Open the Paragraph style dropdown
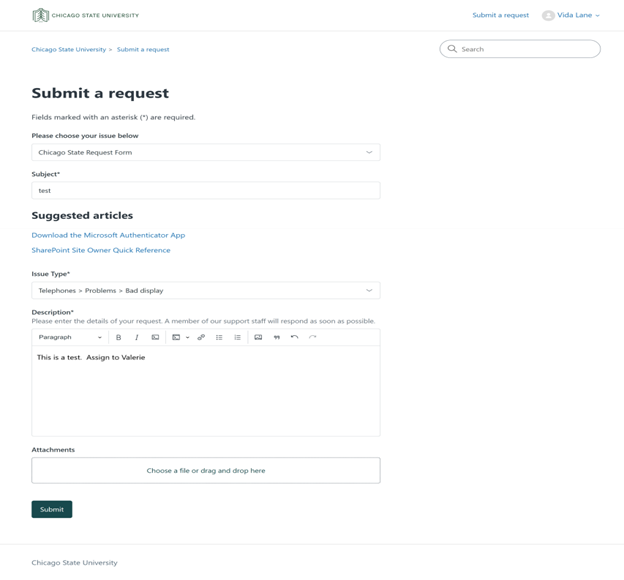The height and width of the screenshot is (580, 624). click(x=70, y=337)
